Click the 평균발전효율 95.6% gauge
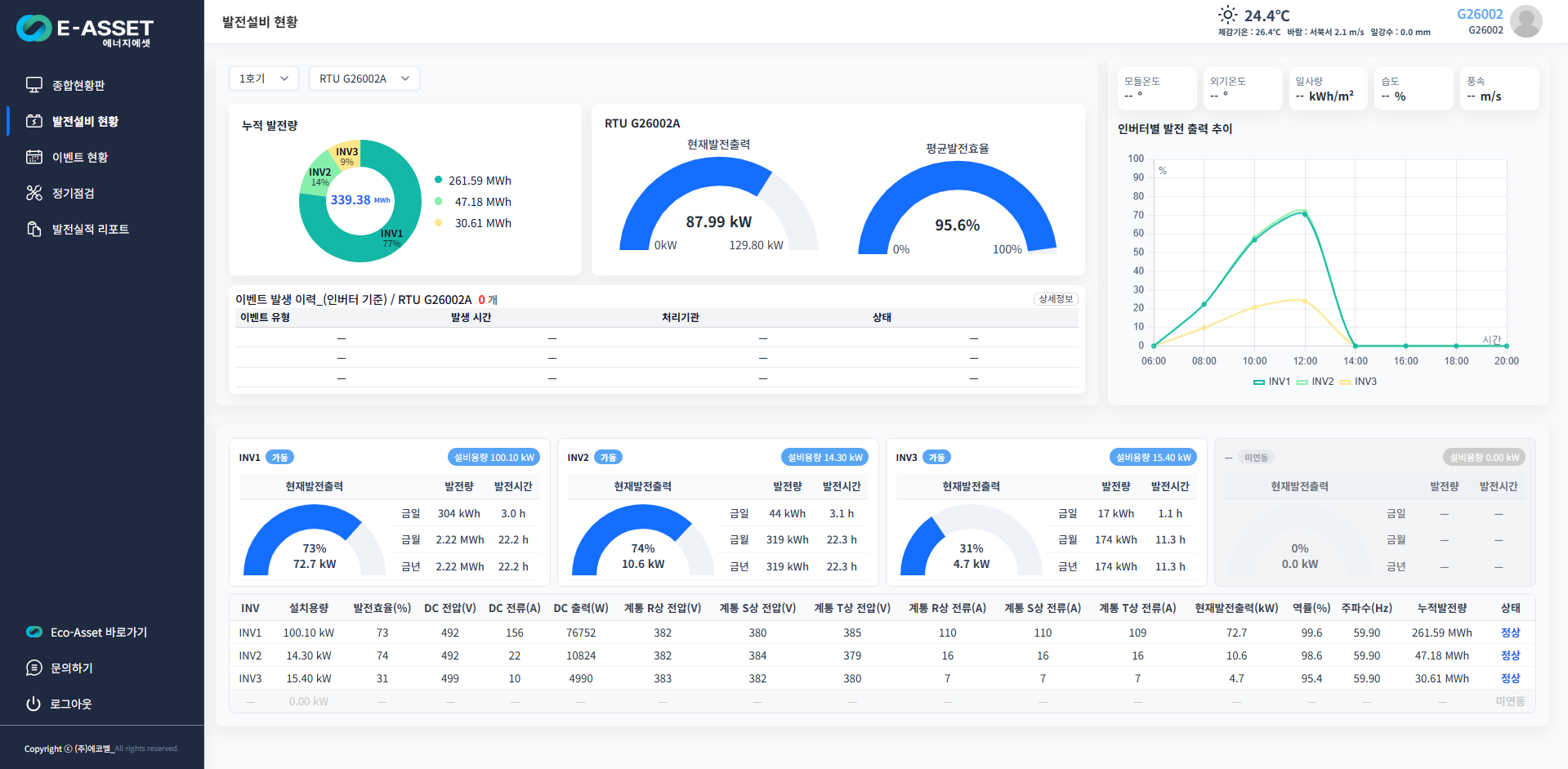1568x769 pixels. coord(958,207)
